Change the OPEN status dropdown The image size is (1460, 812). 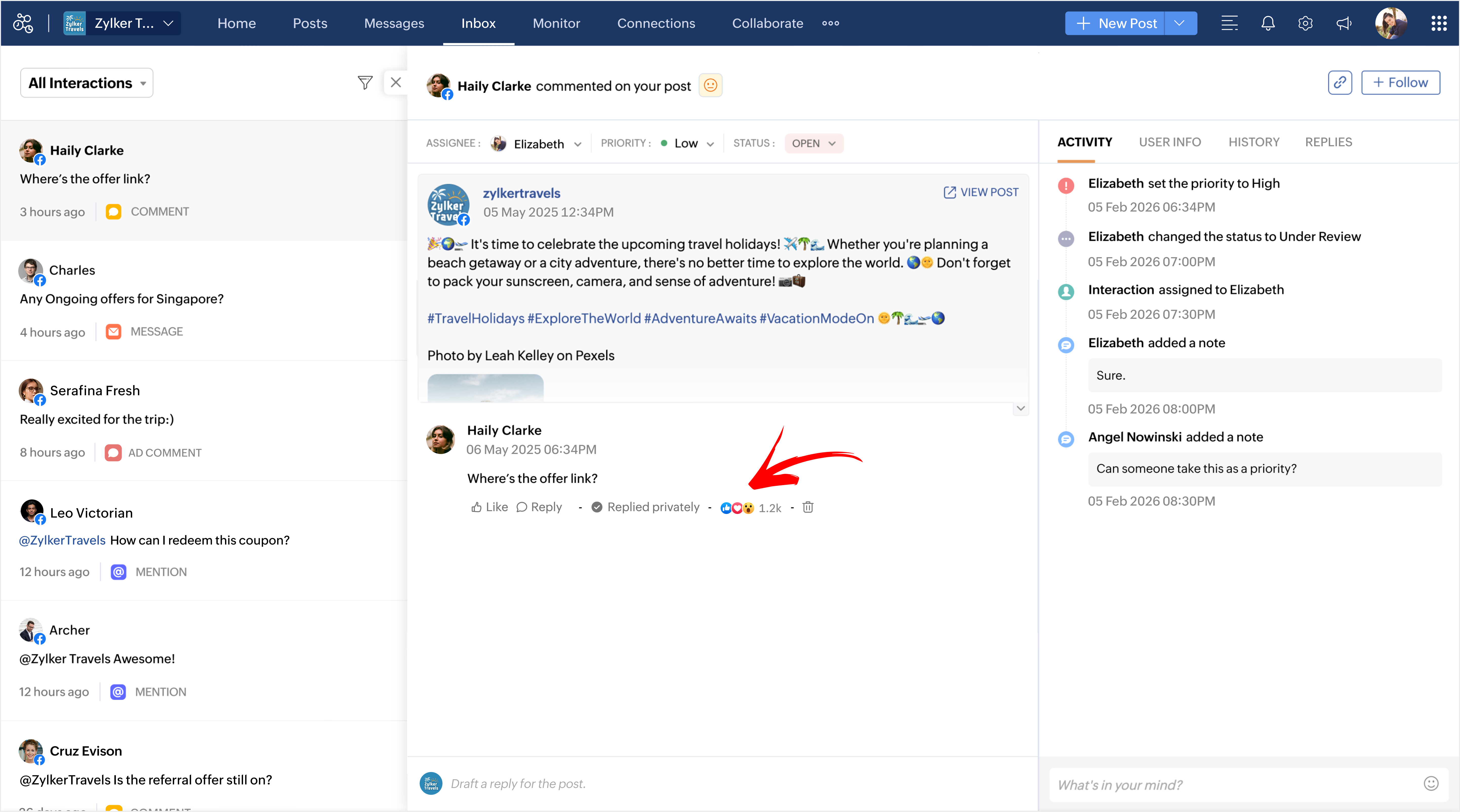813,143
